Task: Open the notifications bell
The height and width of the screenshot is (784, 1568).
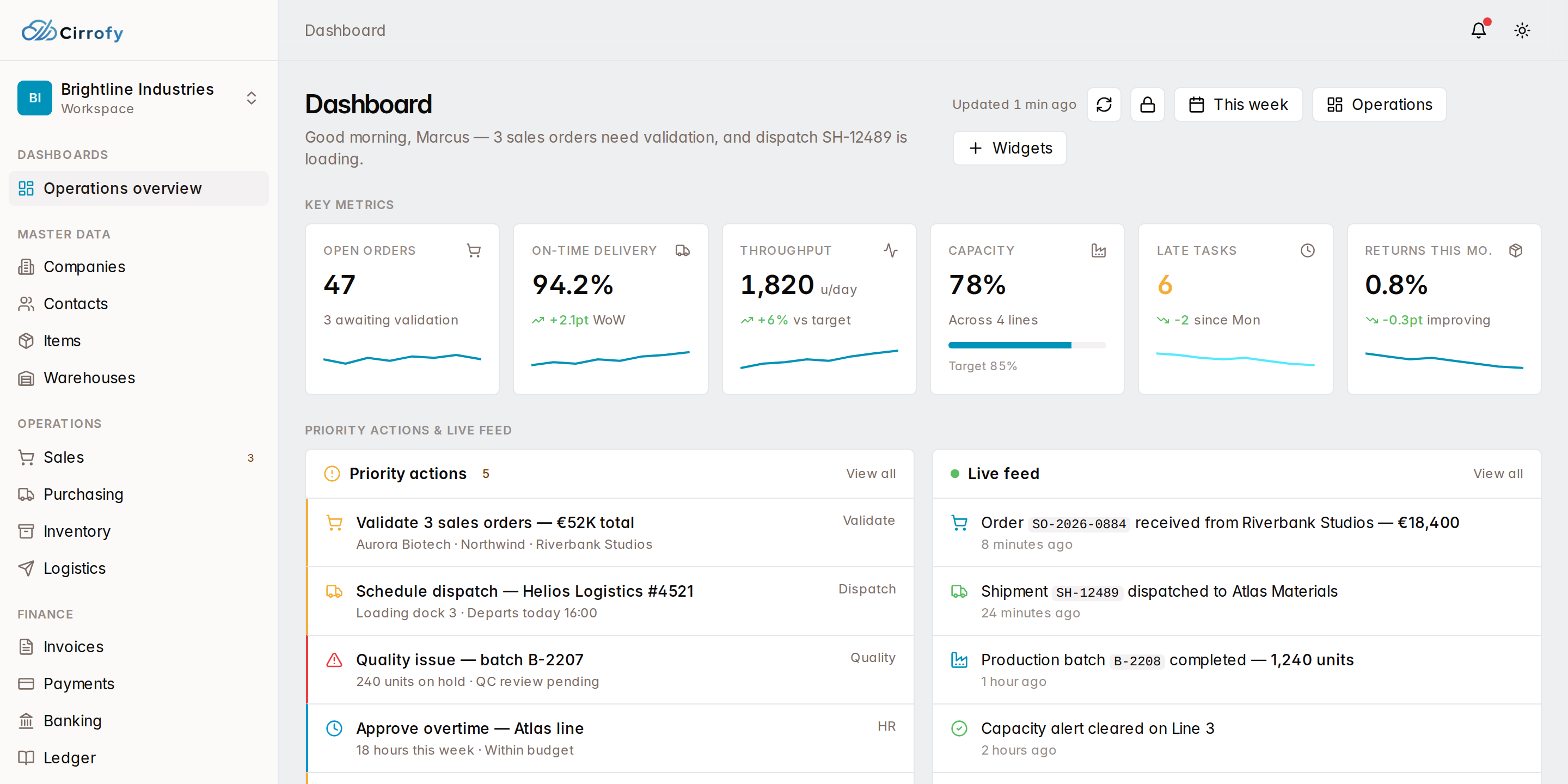Action: pos(1478,30)
